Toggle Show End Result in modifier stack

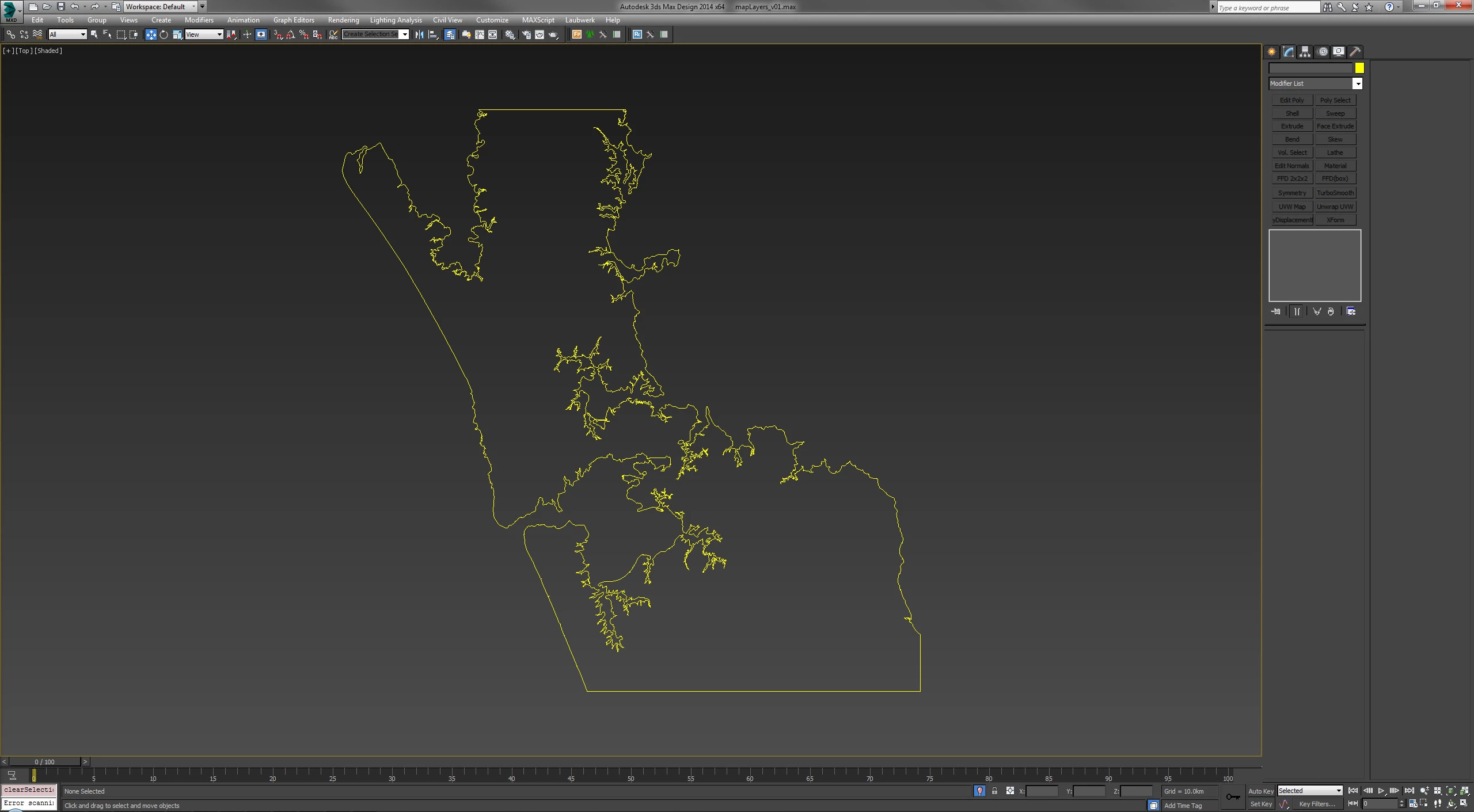pos(1297,311)
